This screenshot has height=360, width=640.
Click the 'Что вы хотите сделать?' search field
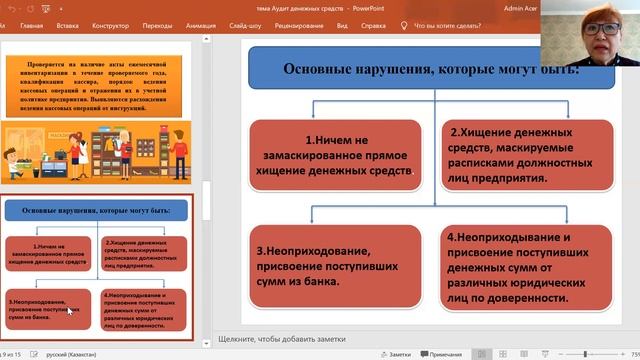pos(447,26)
